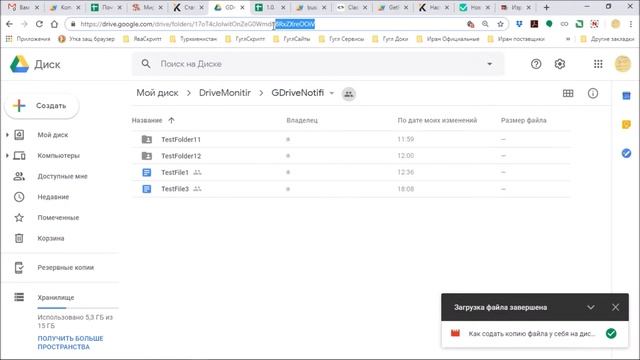This screenshot has width=640, height=360.
Task: Open the Google apps grid
Action: tap(598, 64)
